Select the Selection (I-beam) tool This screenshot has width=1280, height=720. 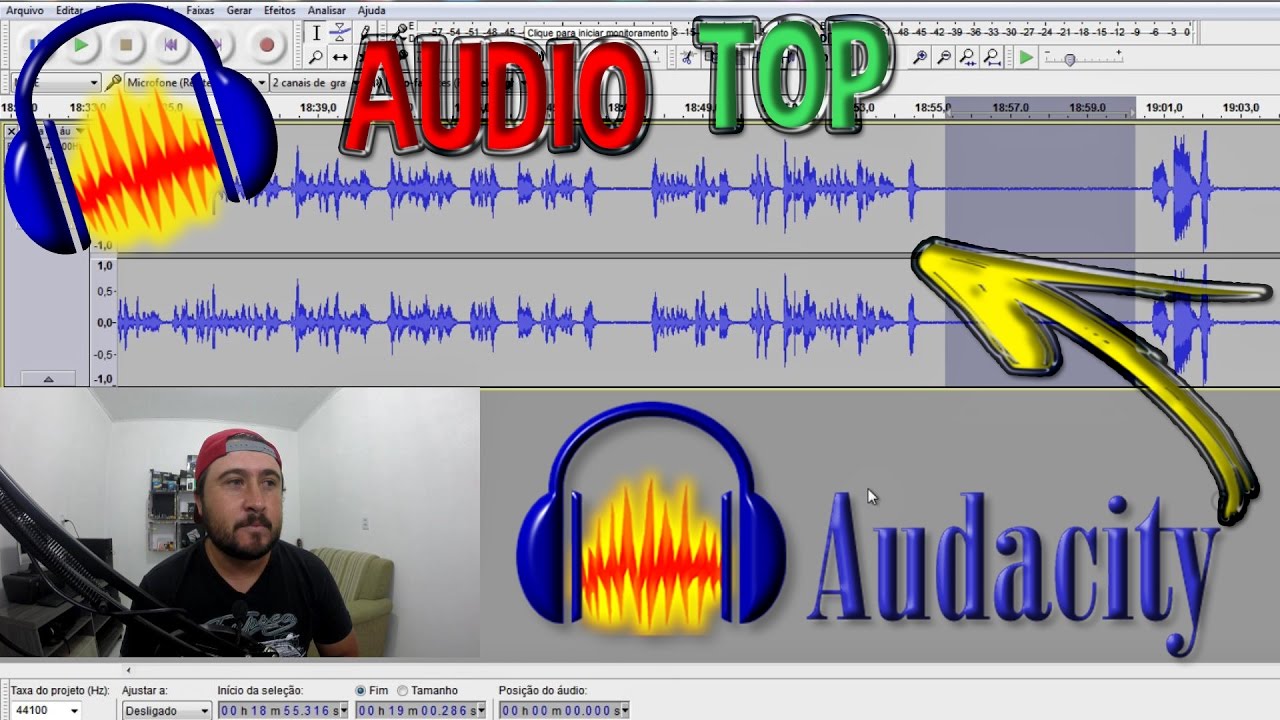316,33
